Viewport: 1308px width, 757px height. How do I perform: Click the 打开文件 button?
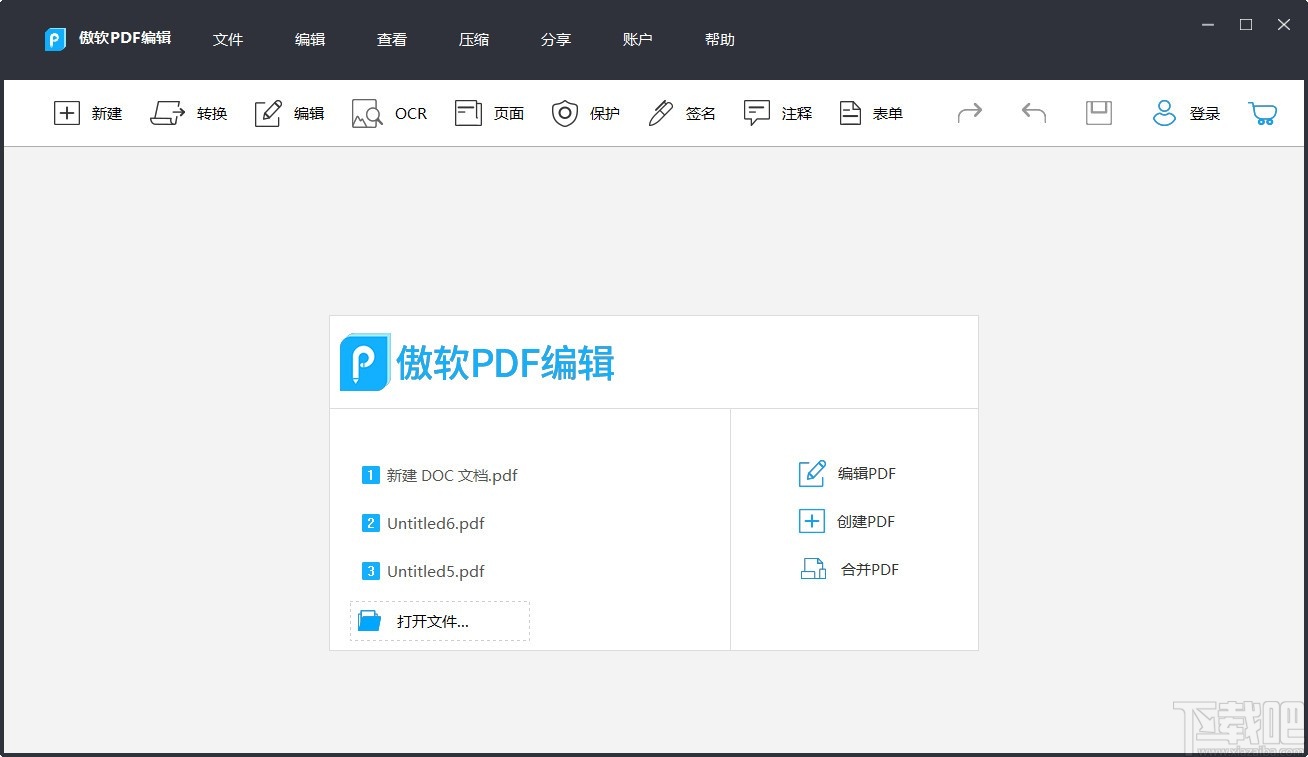439,620
